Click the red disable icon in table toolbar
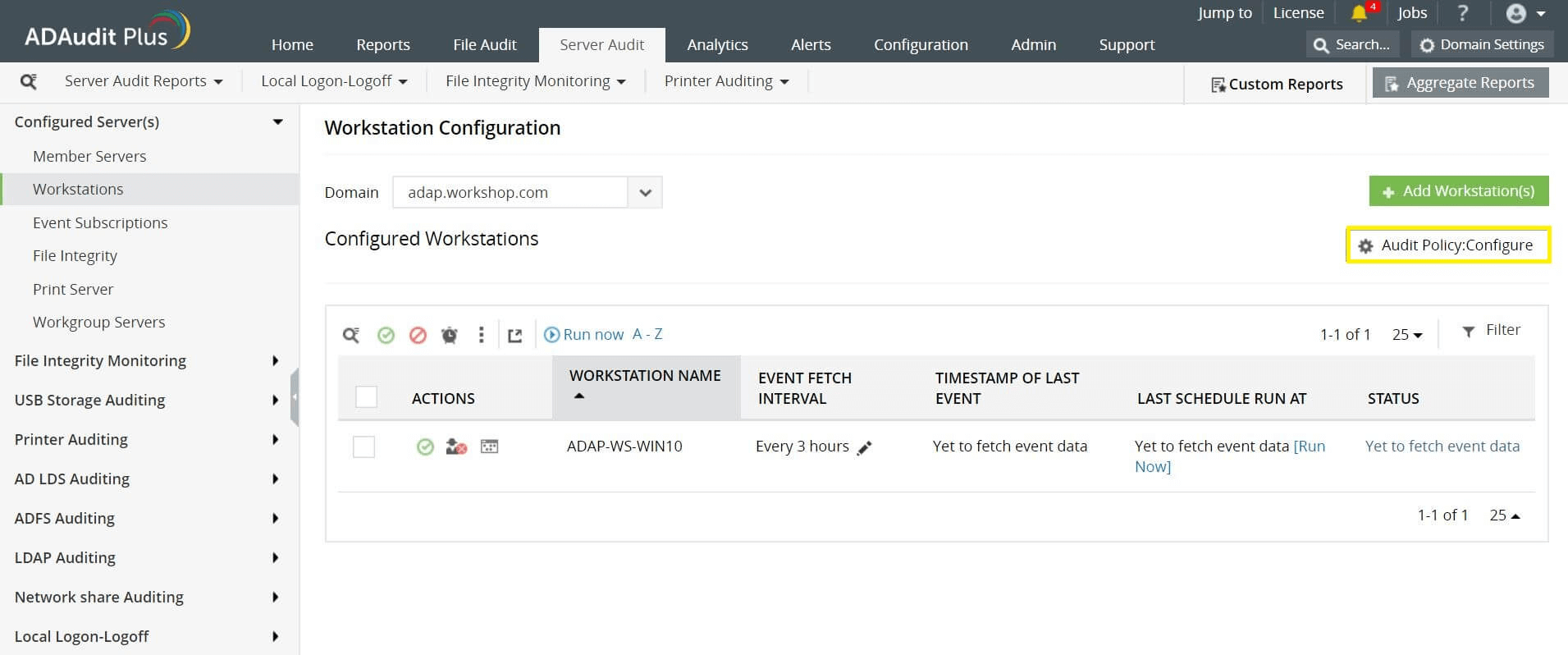Screen dimensions: 1568x655 click(x=418, y=335)
